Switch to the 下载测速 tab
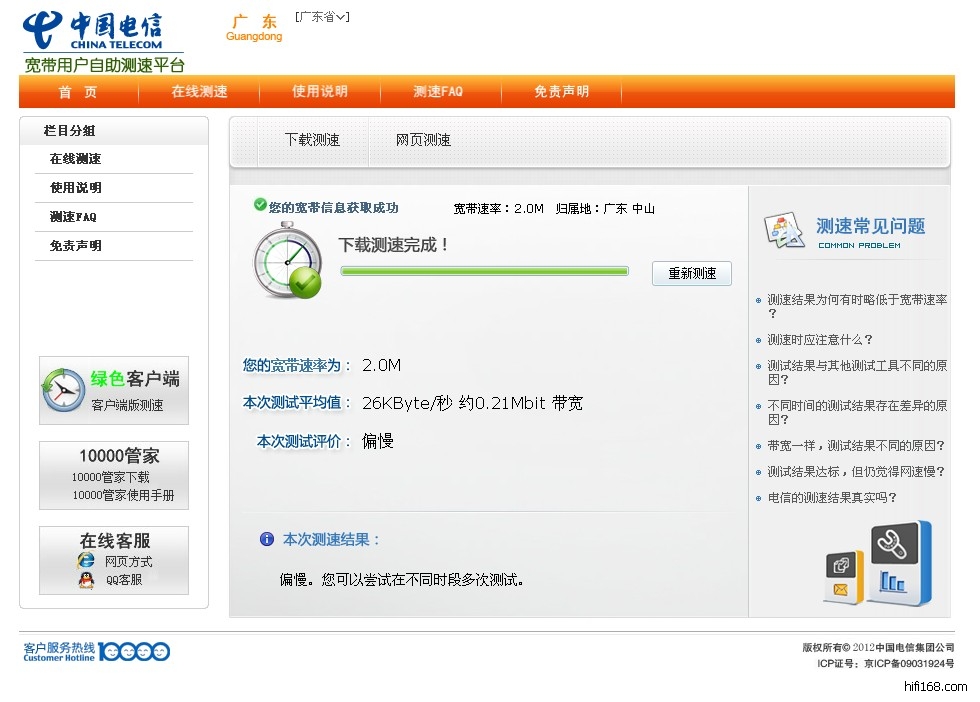 [x=312, y=140]
